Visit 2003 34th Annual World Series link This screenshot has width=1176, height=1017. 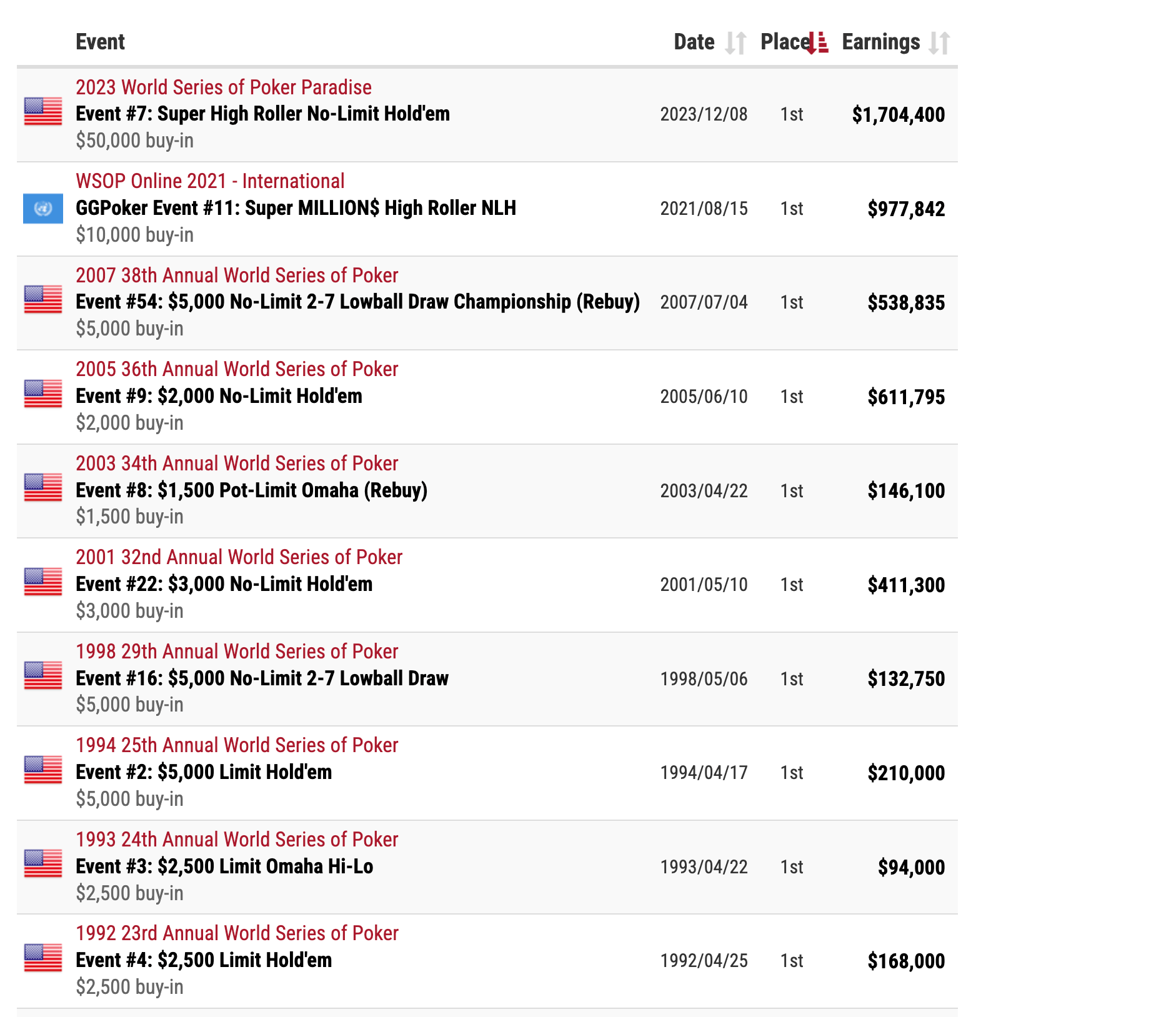(237, 464)
